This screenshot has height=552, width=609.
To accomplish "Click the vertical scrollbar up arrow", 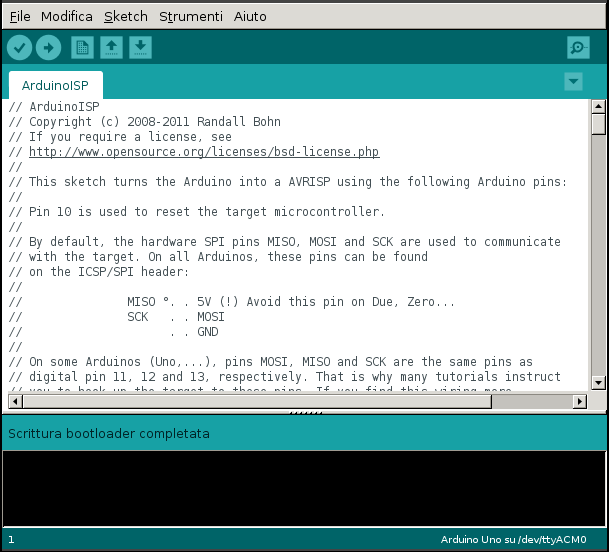I will point(598,106).
